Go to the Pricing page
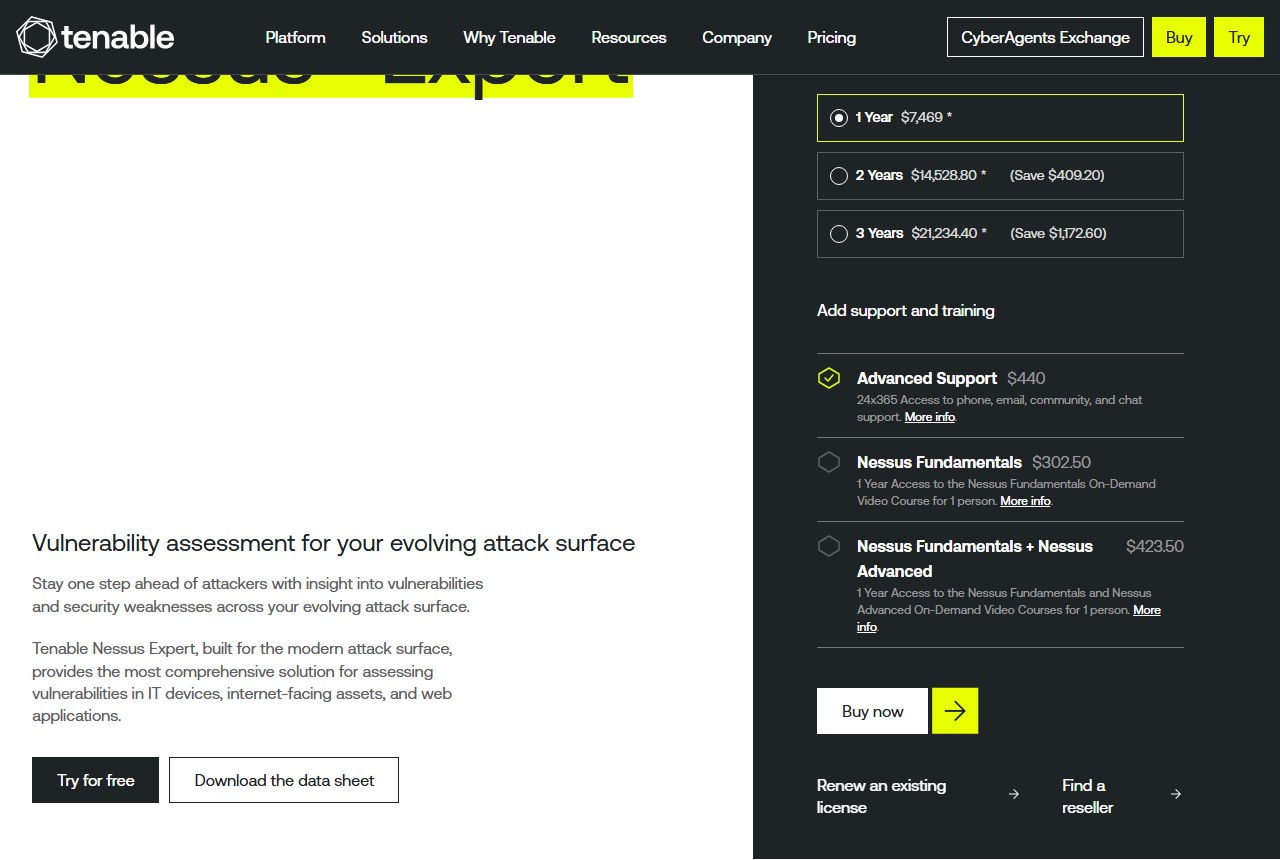The image size is (1280, 860). (832, 37)
